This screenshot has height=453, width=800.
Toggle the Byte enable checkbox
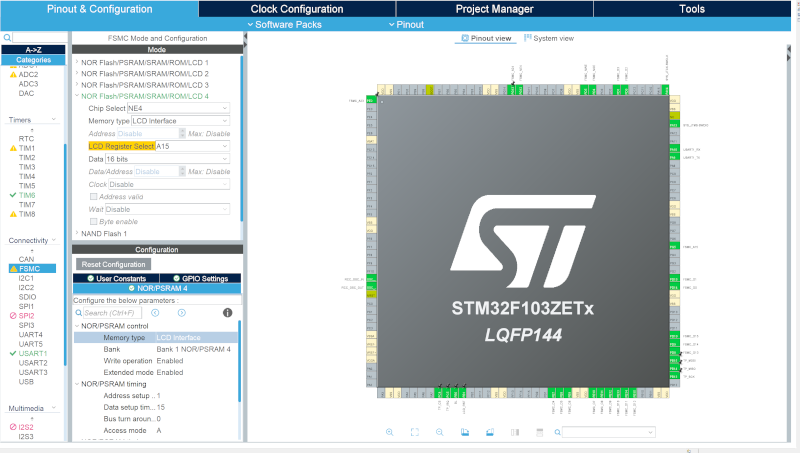pos(93,221)
